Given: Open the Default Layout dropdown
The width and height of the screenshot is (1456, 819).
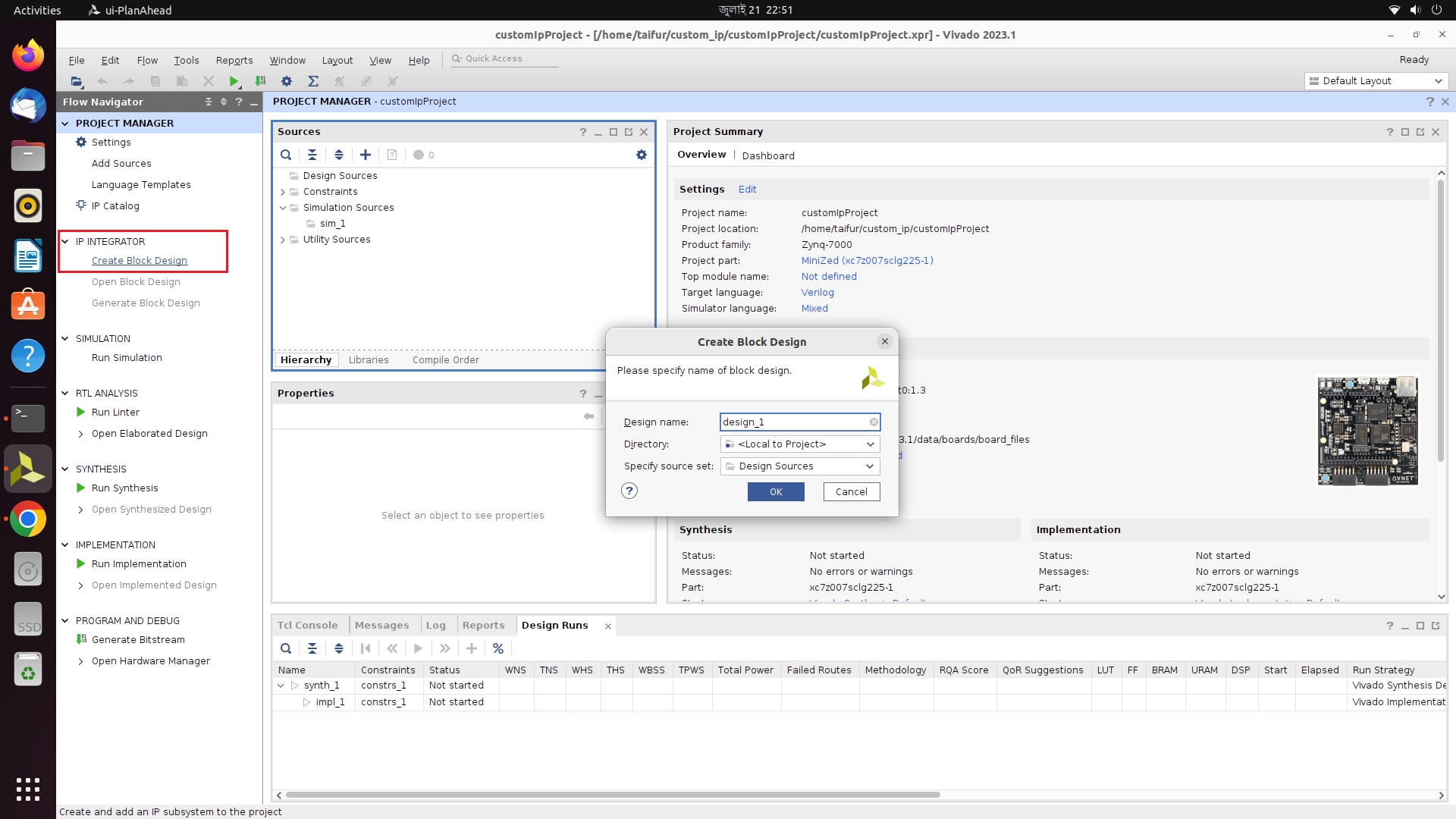Looking at the screenshot, I should pyautogui.click(x=1437, y=81).
